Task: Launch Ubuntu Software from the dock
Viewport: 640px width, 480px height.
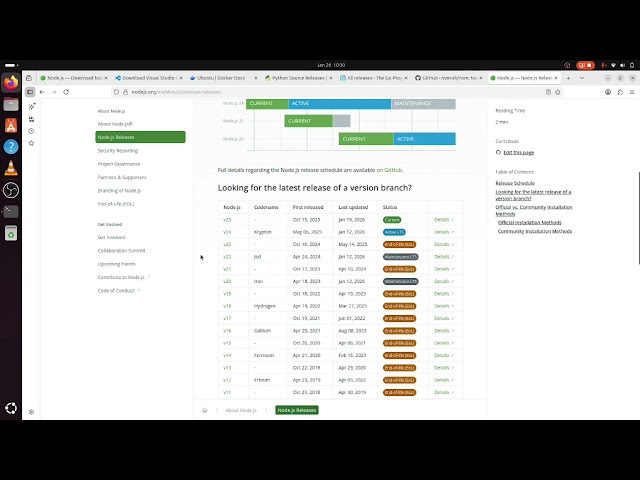Action: tap(11, 125)
